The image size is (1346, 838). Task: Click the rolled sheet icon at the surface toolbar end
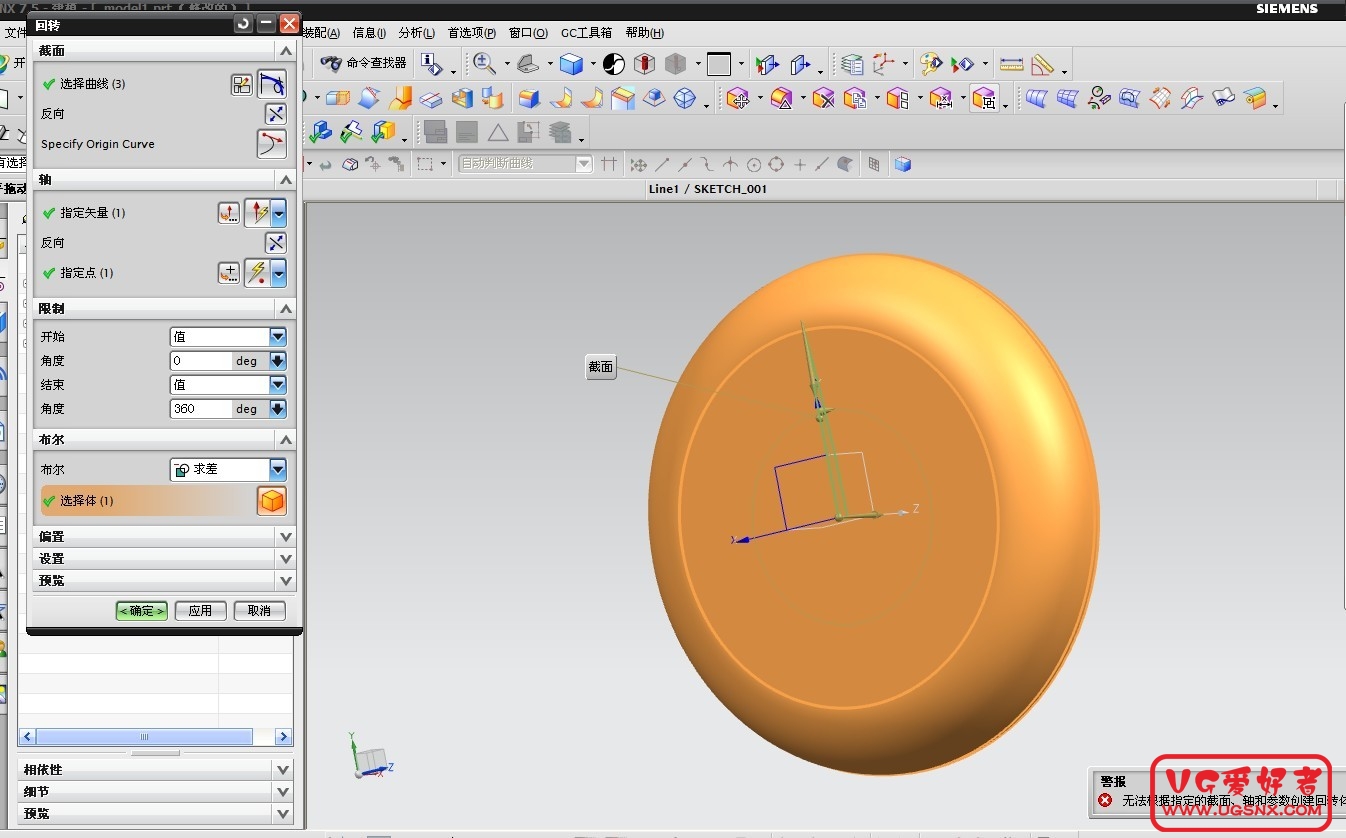click(1254, 99)
